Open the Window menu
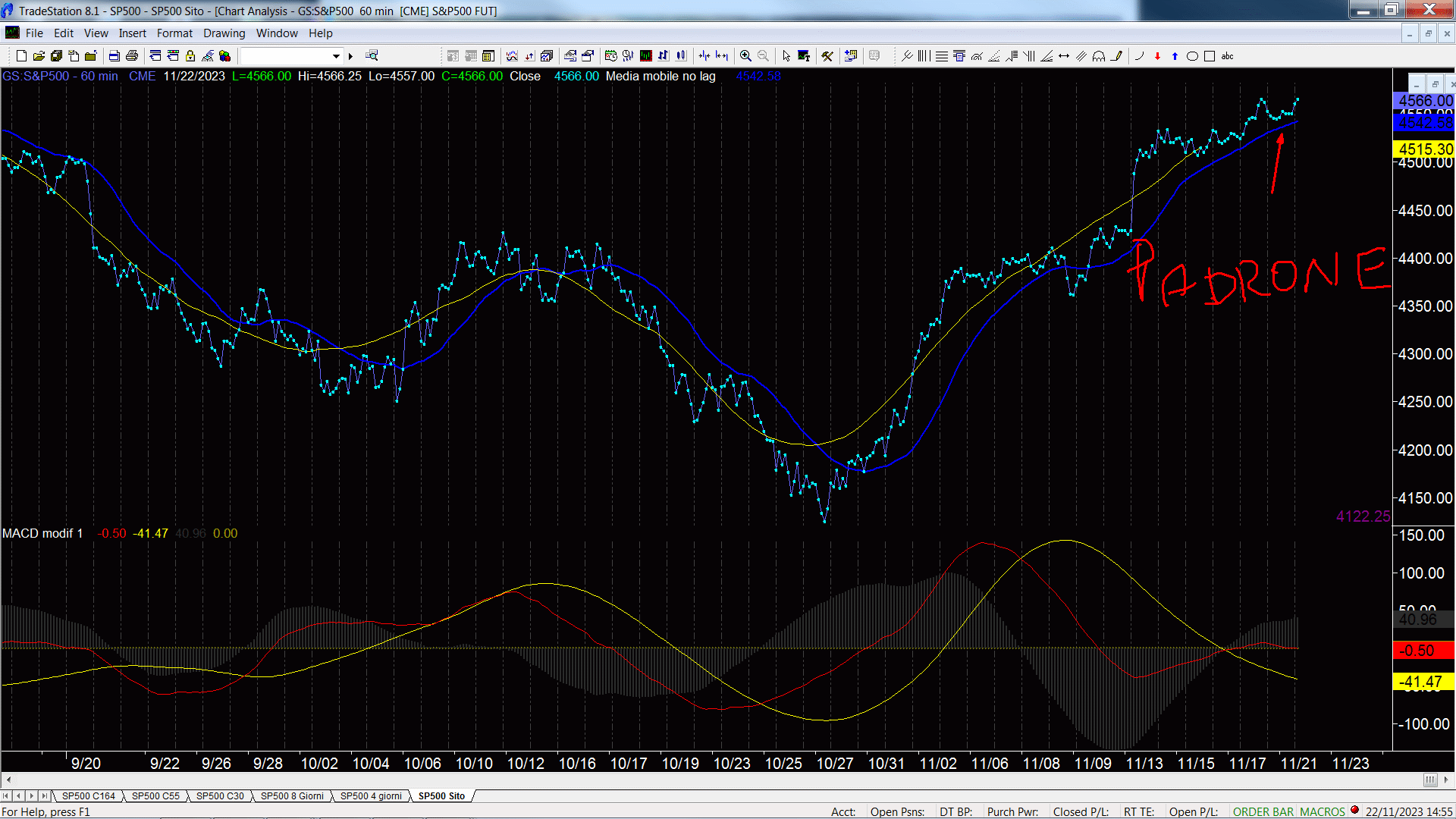 coord(277,33)
